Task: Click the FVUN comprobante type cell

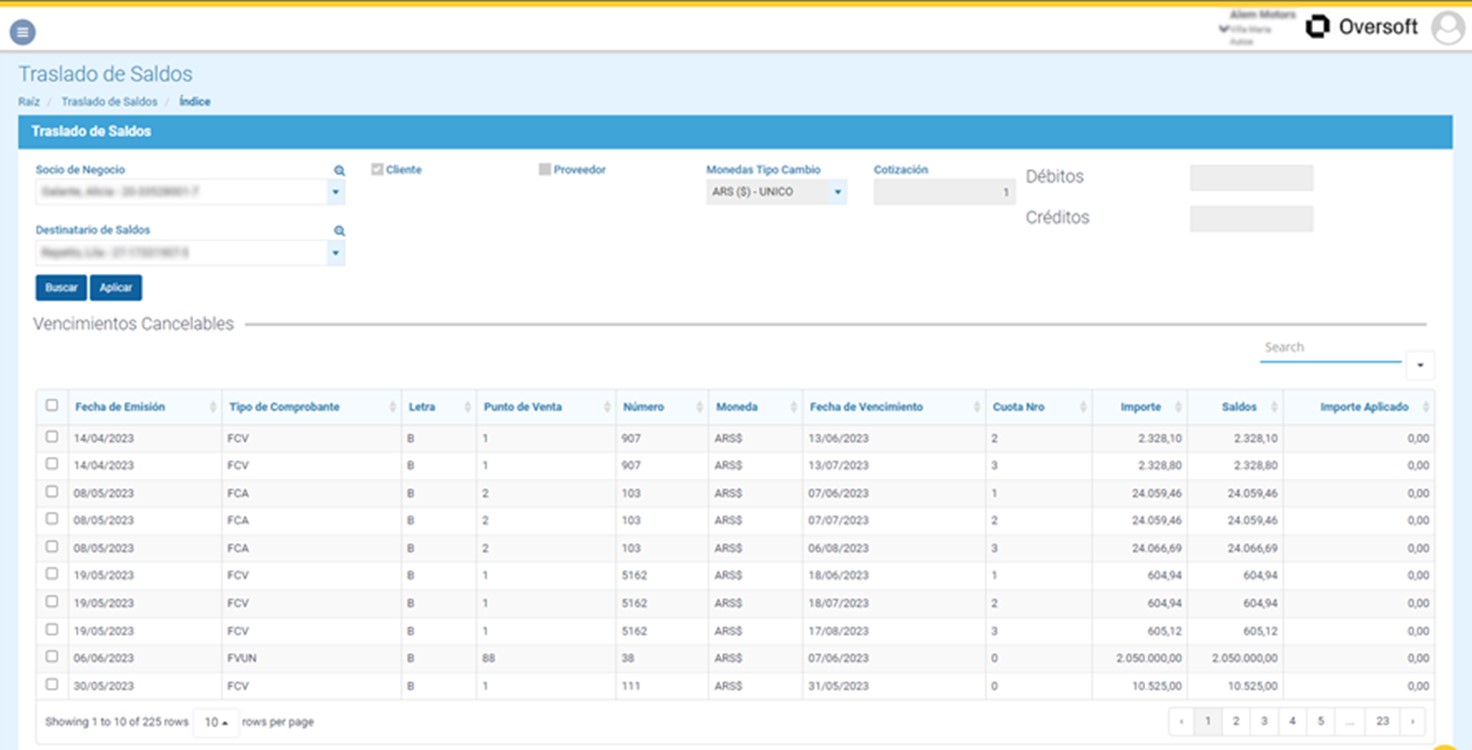Action: [x=311, y=658]
